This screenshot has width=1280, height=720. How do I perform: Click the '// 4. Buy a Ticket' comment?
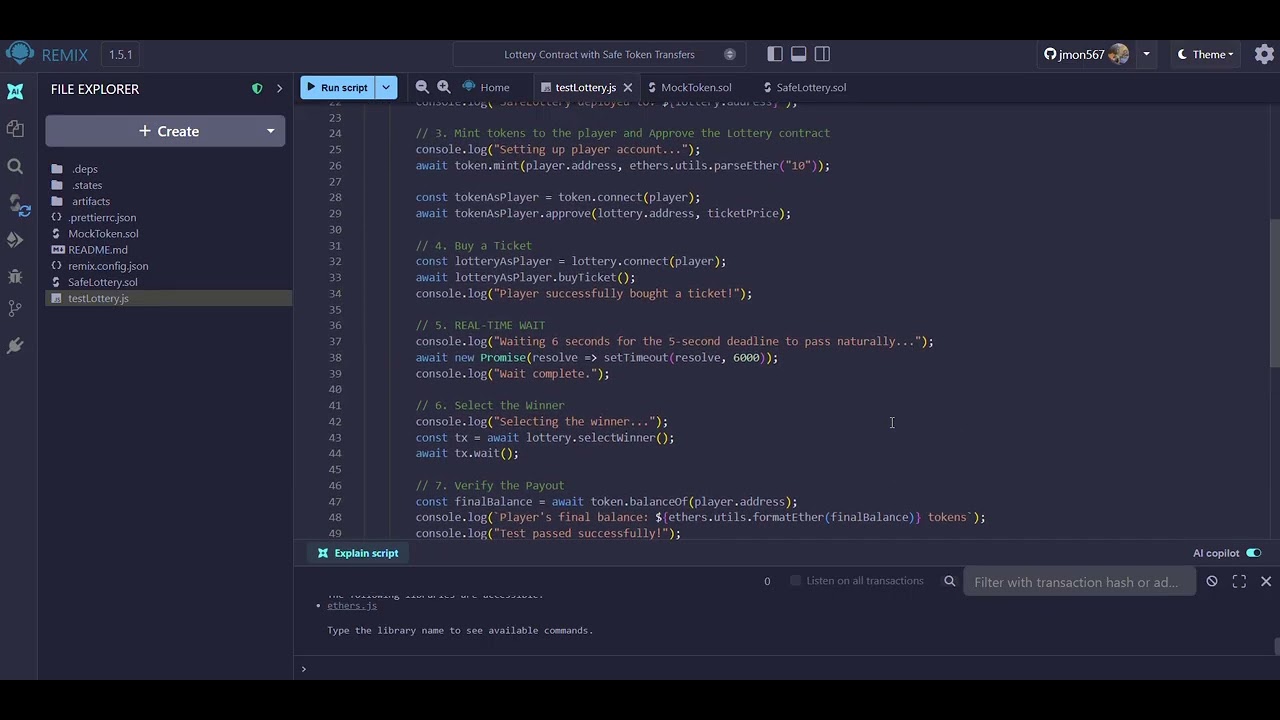[x=474, y=245]
